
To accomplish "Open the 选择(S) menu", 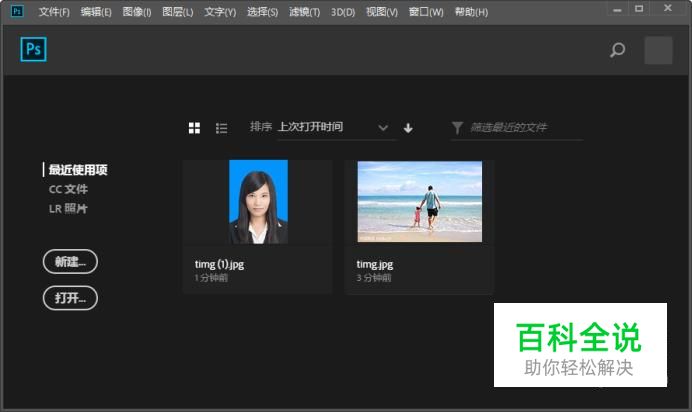I will (x=262, y=12).
